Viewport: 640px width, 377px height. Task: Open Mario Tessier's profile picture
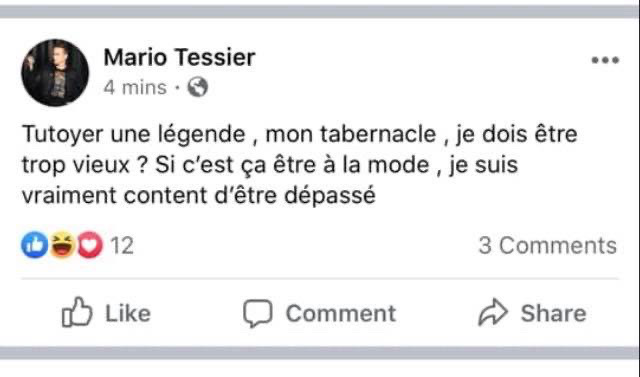pos(55,73)
